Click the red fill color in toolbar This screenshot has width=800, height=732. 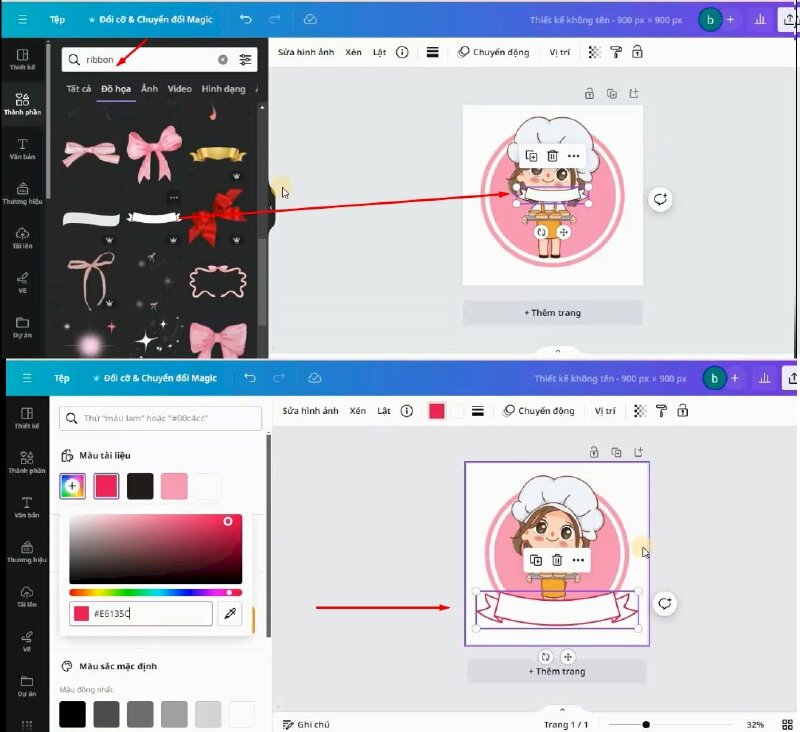tap(437, 411)
